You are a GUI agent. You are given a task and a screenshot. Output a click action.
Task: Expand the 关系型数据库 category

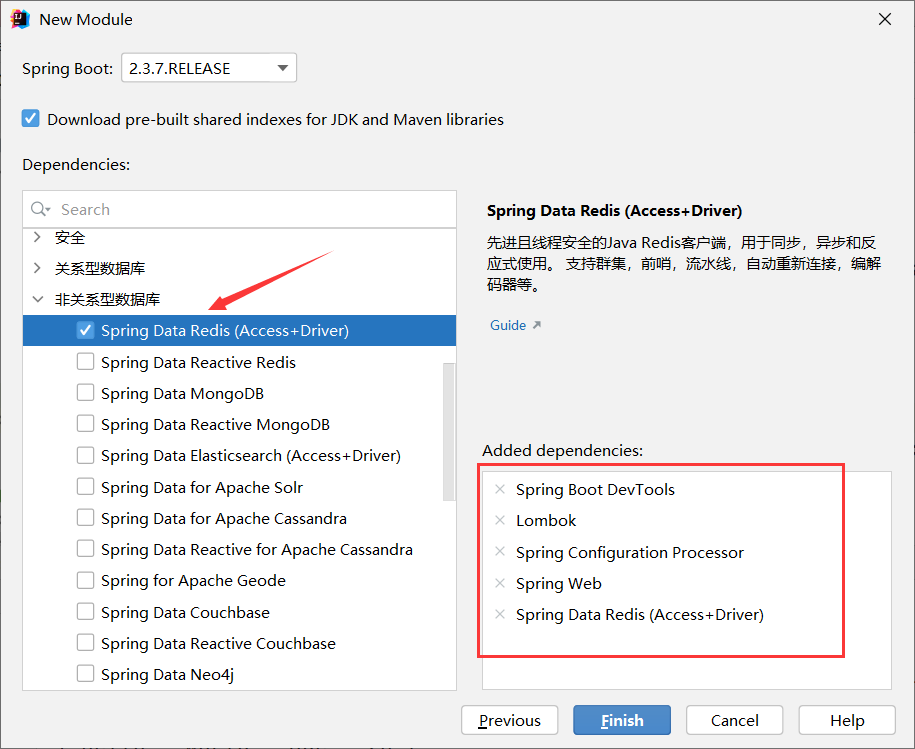tap(37, 268)
